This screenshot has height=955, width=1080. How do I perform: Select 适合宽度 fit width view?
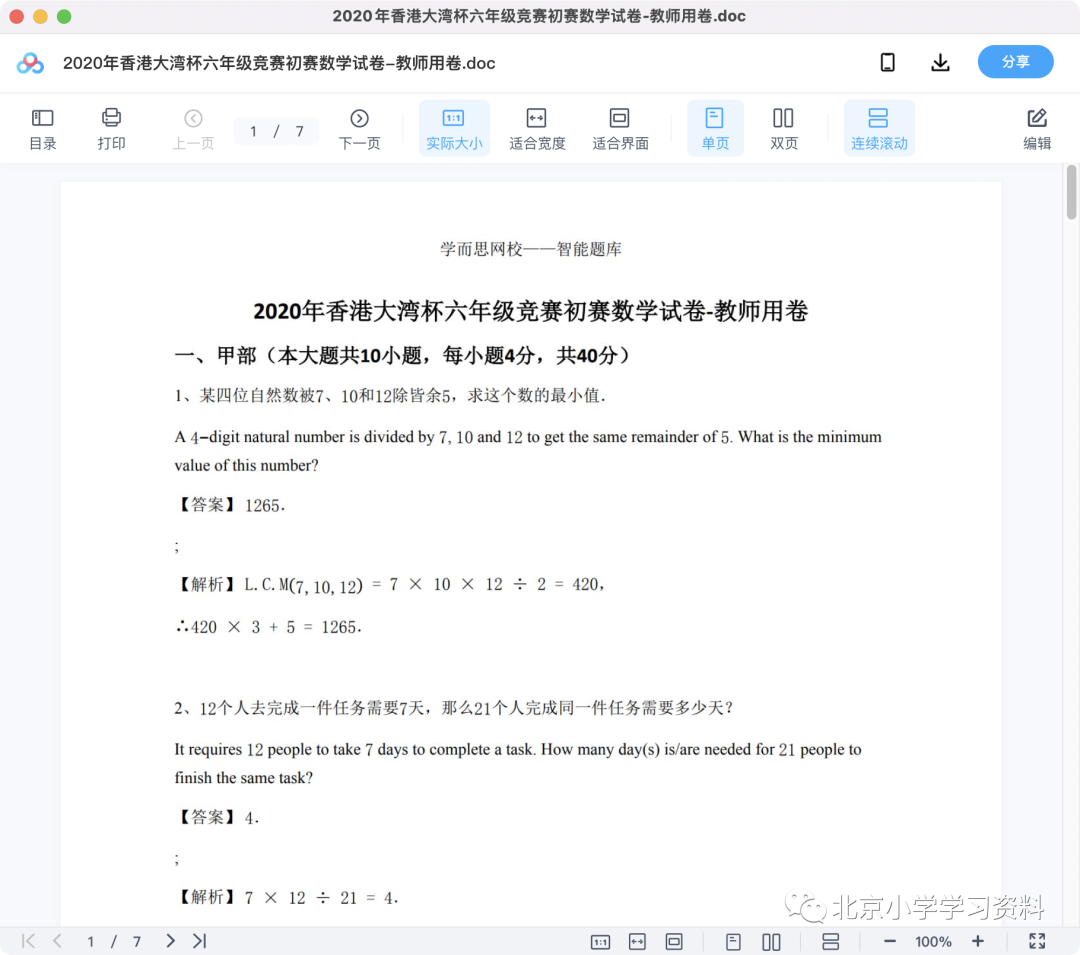(x=537, y=129)
